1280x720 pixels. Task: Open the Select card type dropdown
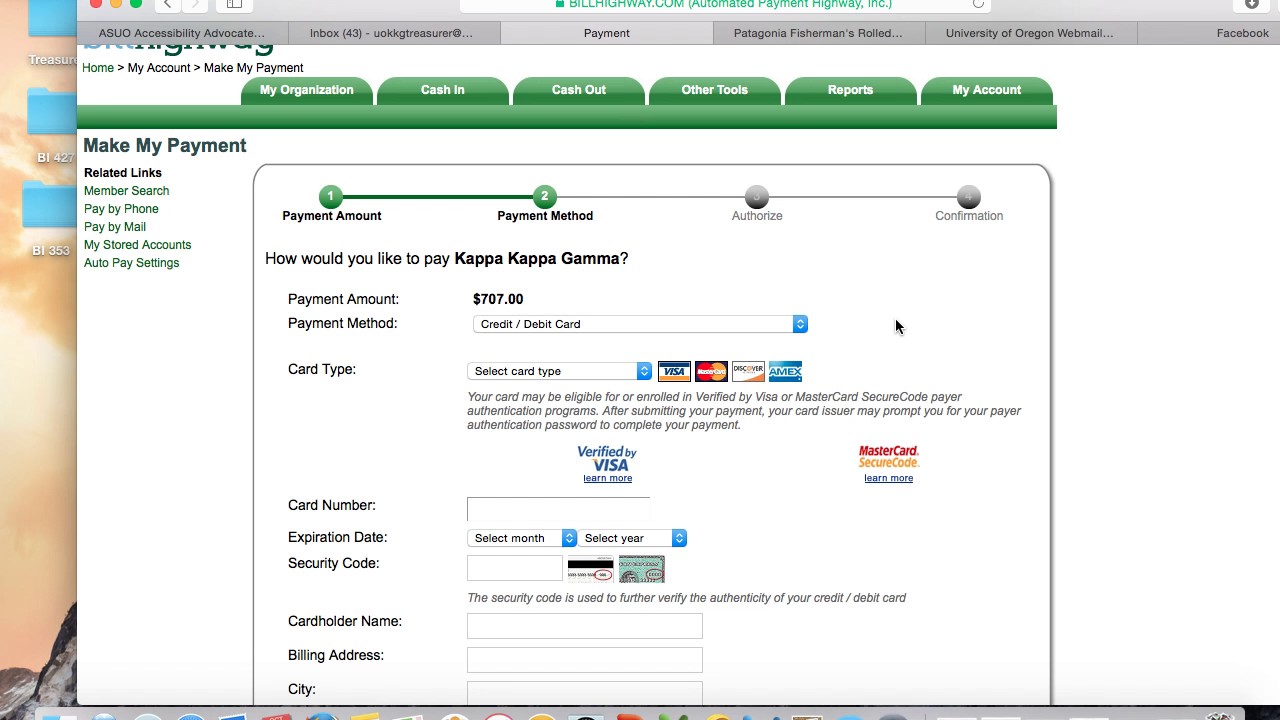click(x=559, y=371)
